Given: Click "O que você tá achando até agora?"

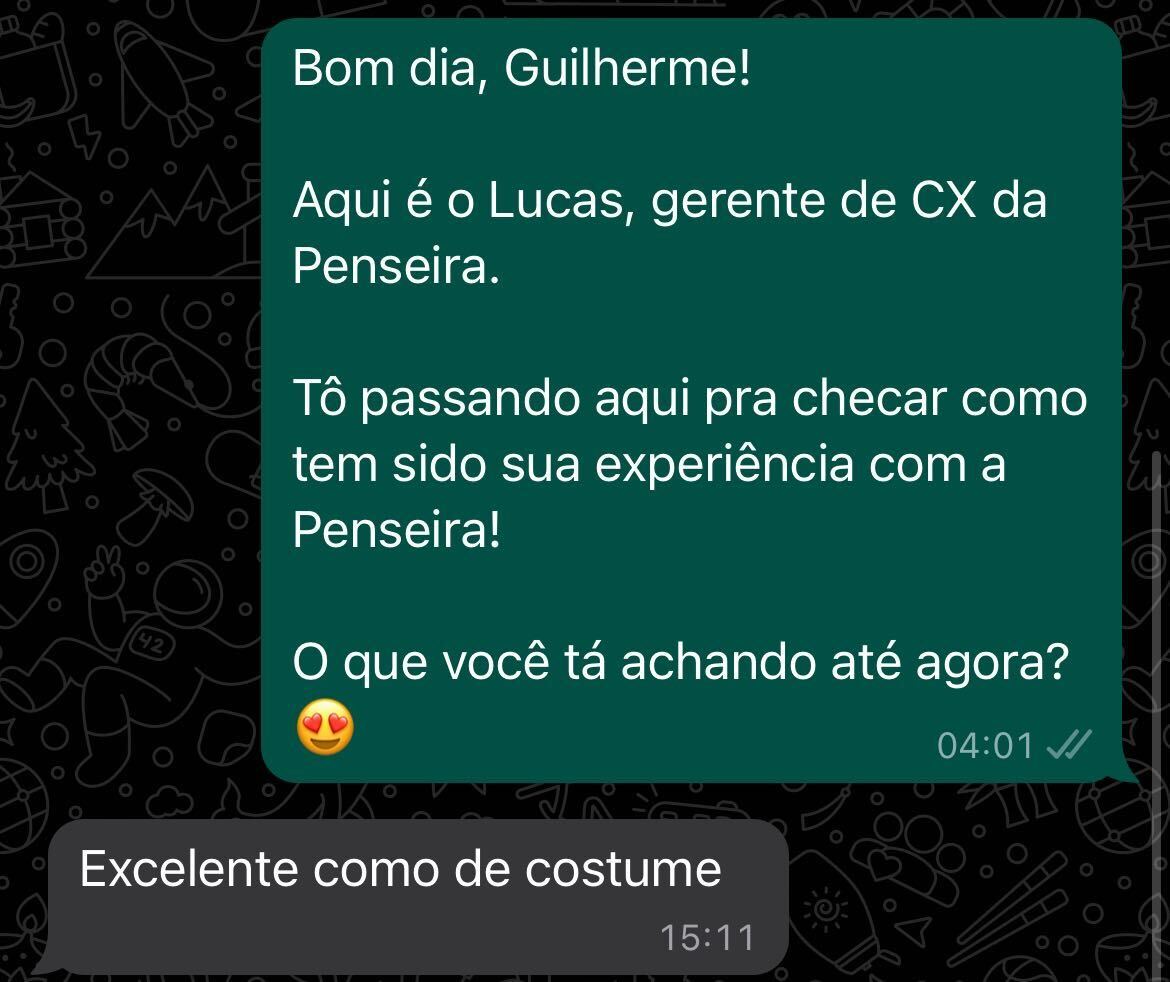Looking at the screenshot, I should pos(681,663).
